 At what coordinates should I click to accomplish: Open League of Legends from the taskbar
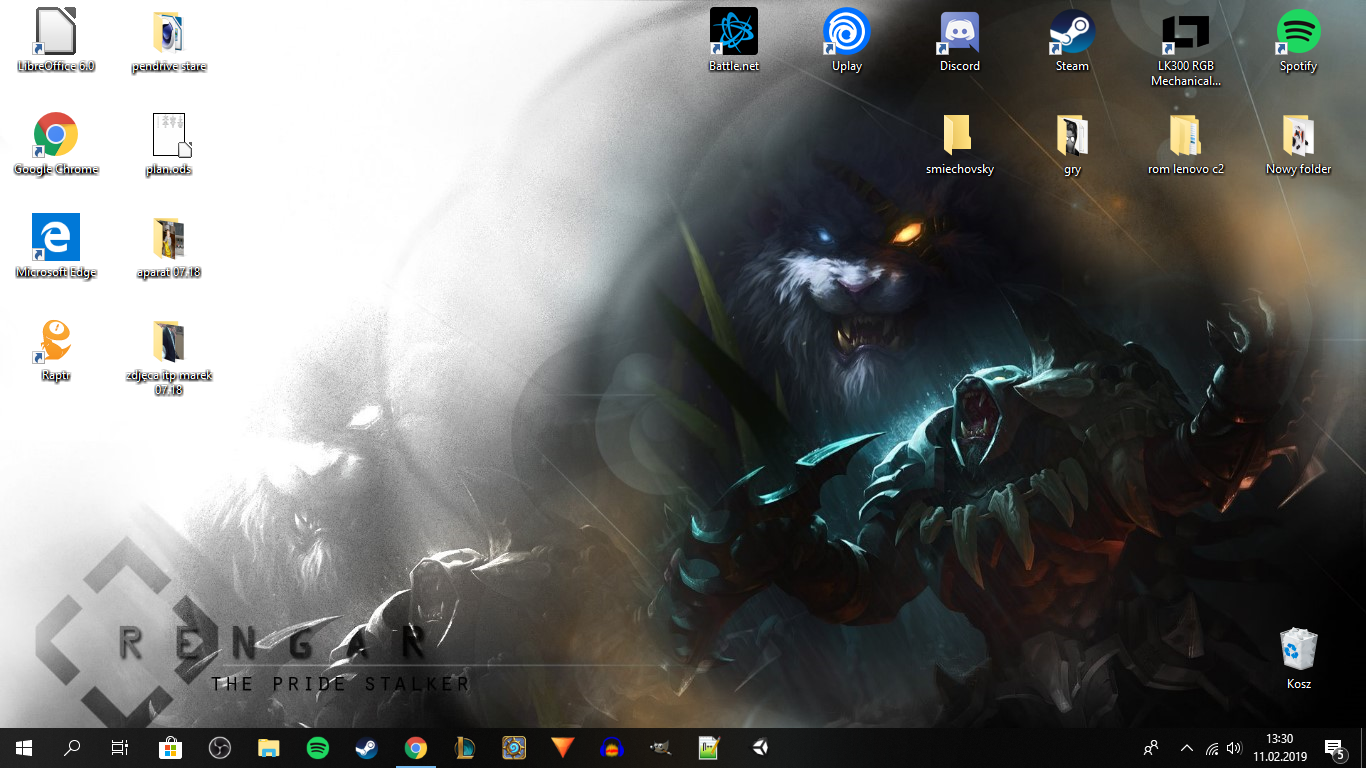pos(465,747)
